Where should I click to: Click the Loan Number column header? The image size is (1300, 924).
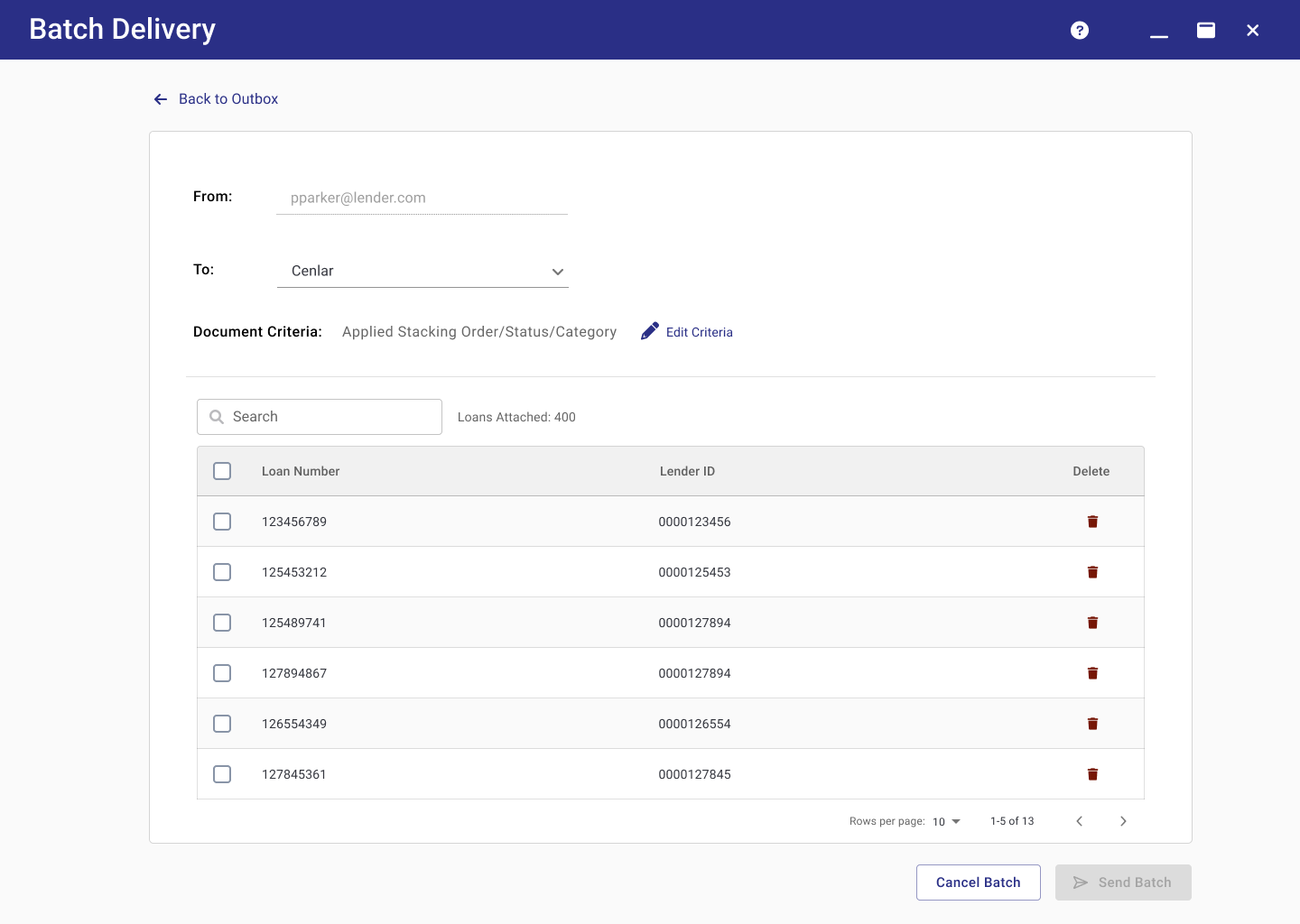click(301, 471)
